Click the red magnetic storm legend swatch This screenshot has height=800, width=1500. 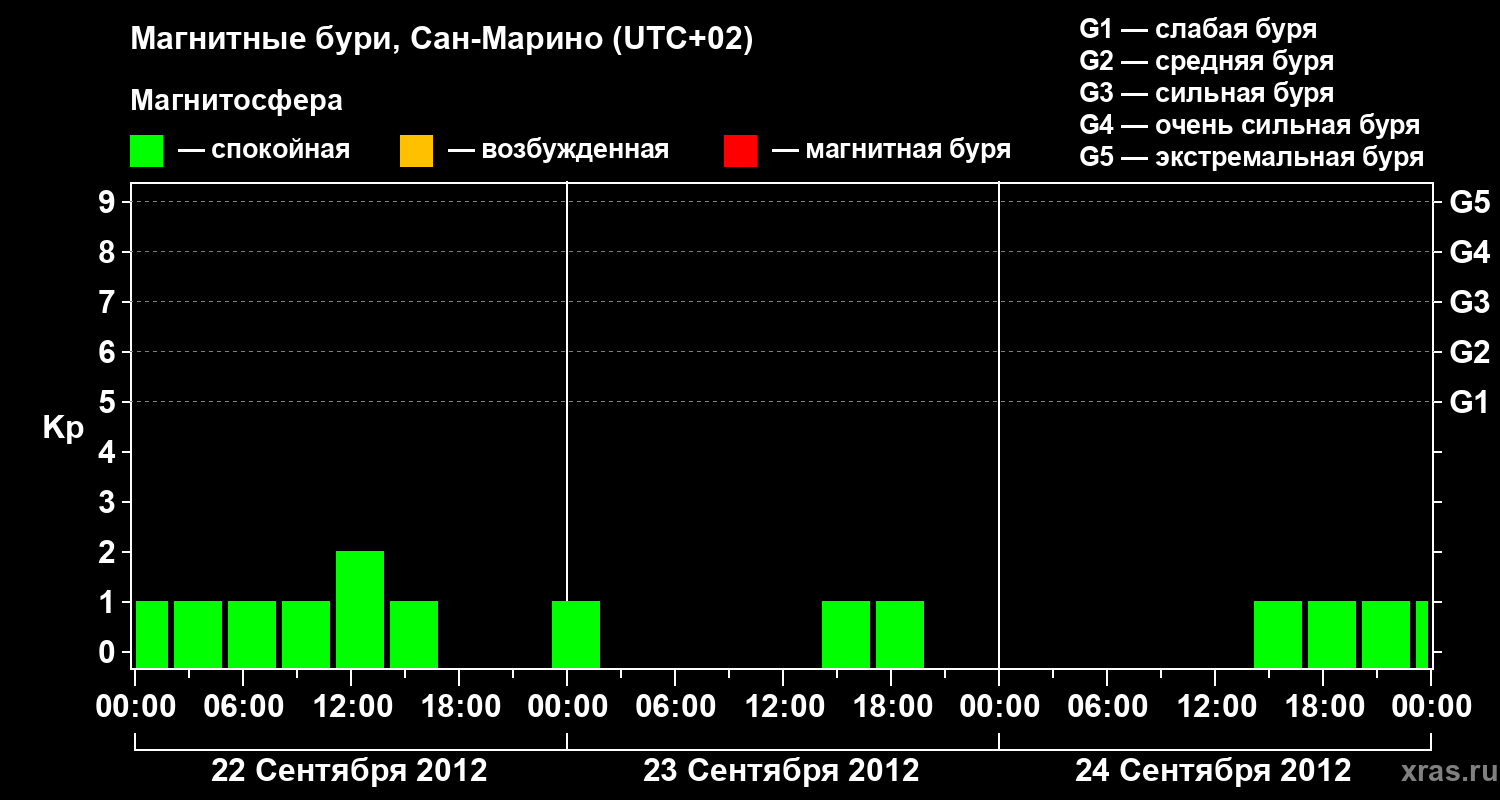coord(740,151)
